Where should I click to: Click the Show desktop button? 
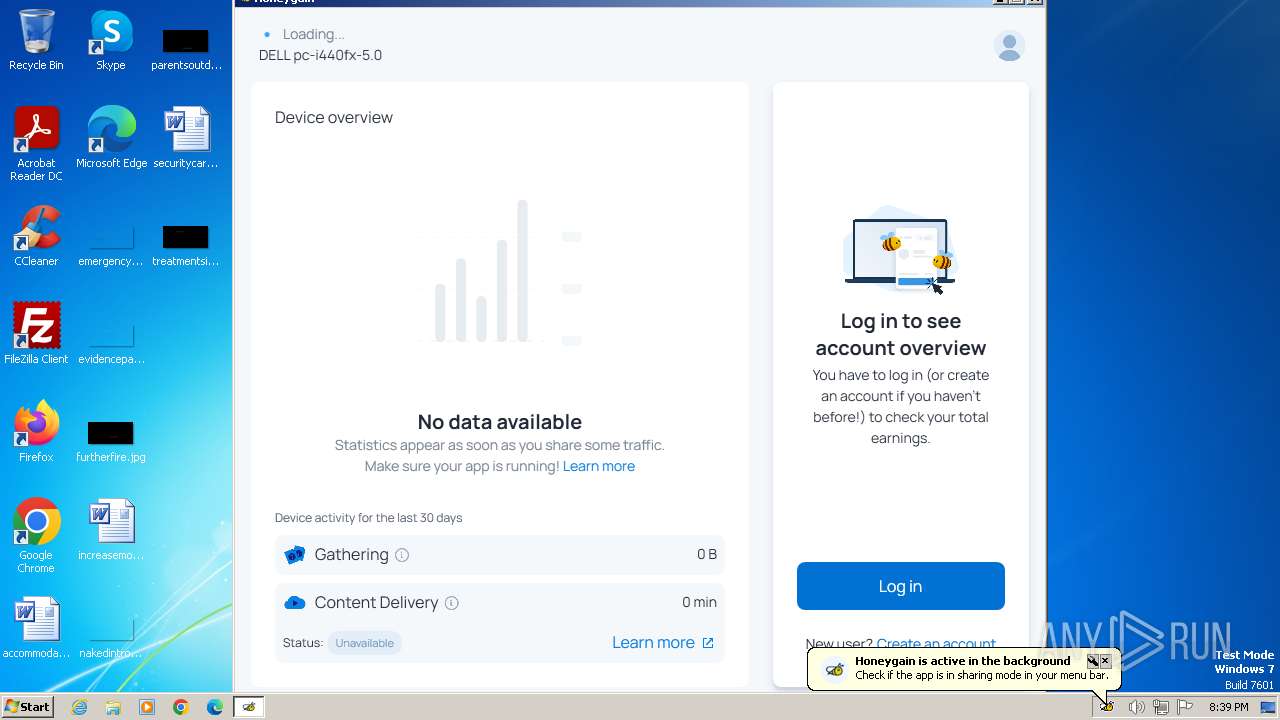[x=1268, y=707]
